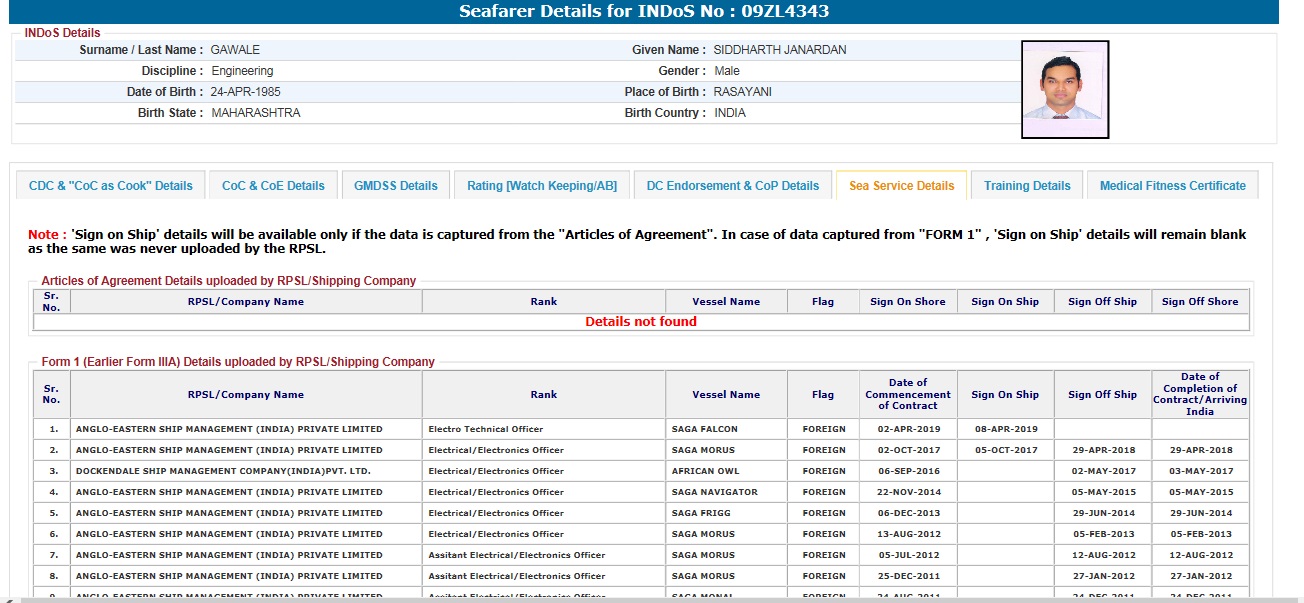Click Date of Commencement of Contract header
The height and width of the screenshot is (603, 1304).
[x=907, y=394]
